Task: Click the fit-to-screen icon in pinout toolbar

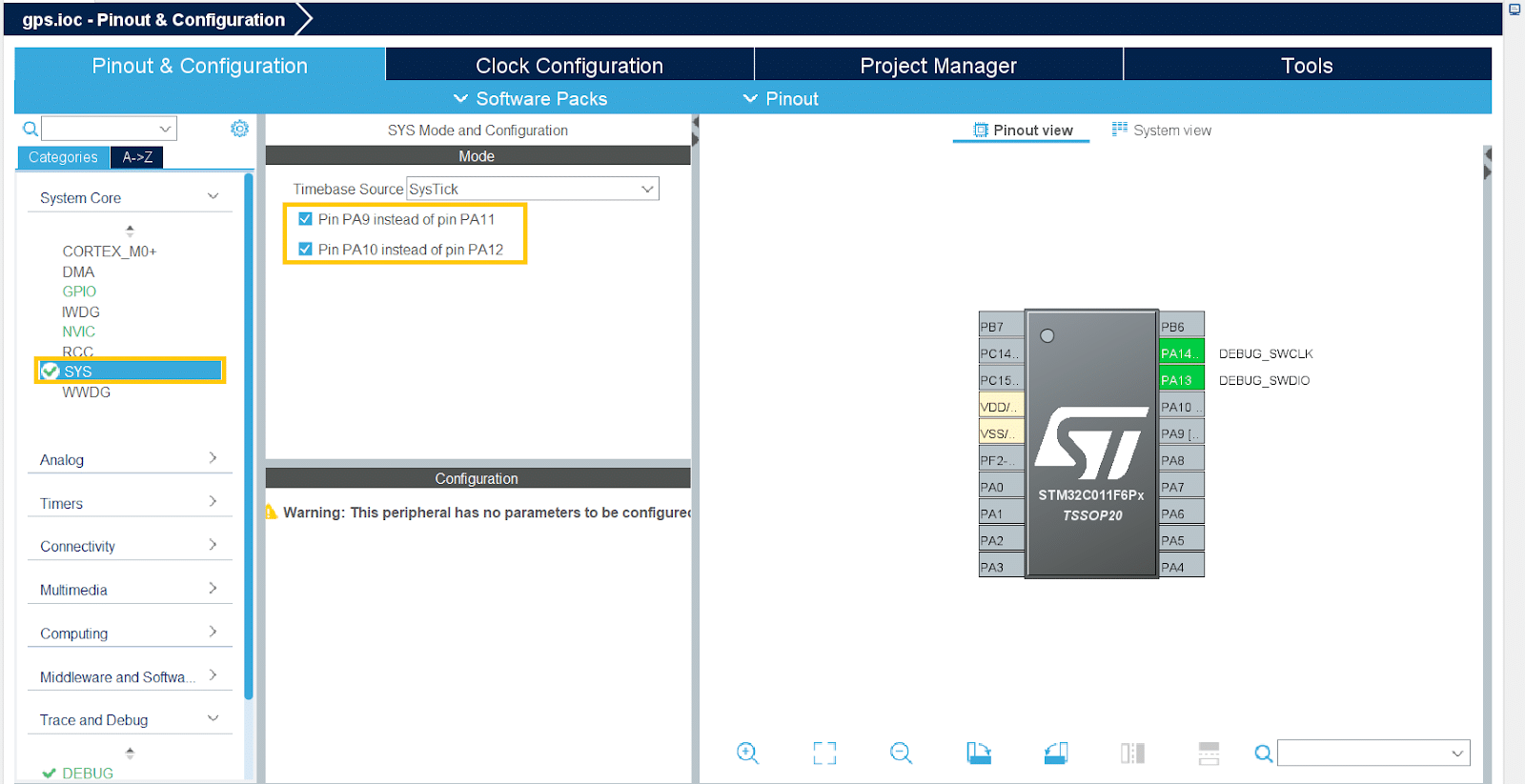Action: pos(824,754)
